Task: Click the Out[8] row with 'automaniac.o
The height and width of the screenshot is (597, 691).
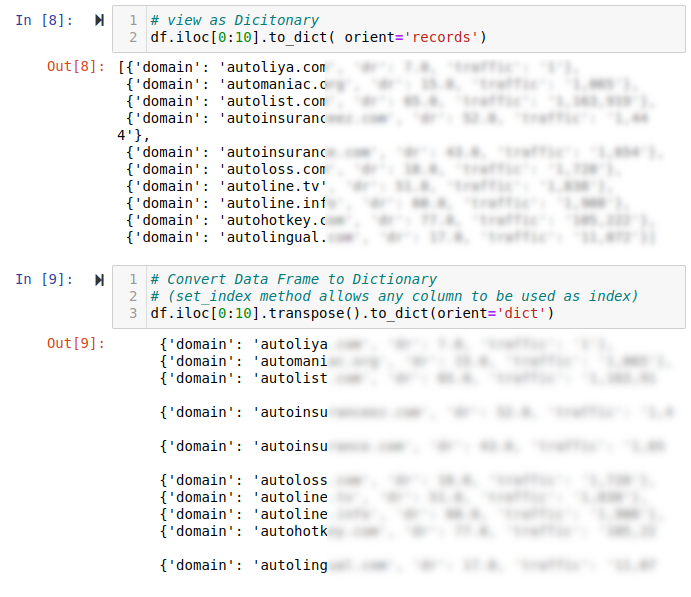Action: (x=382, y=84)
